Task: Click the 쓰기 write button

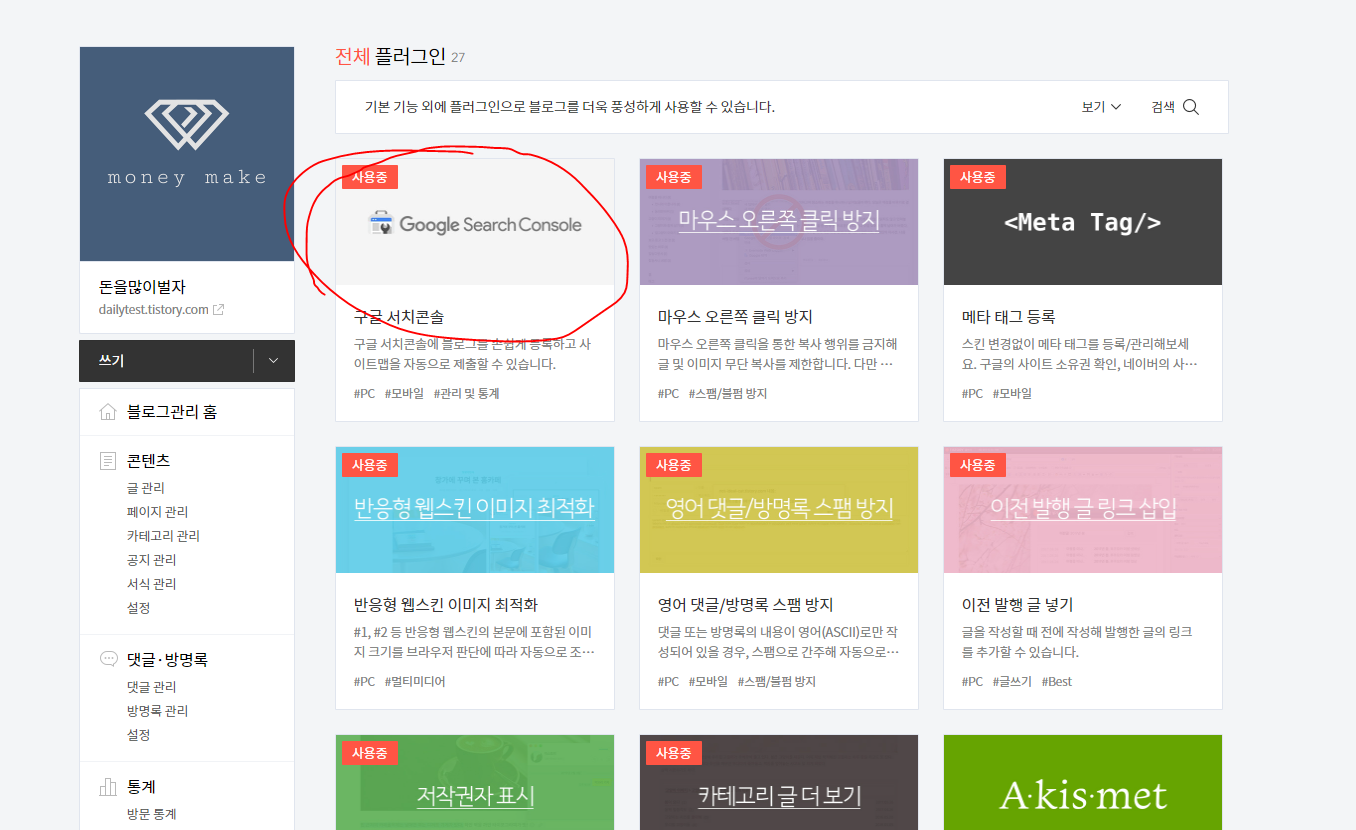Action: click(x=166, y=361)
